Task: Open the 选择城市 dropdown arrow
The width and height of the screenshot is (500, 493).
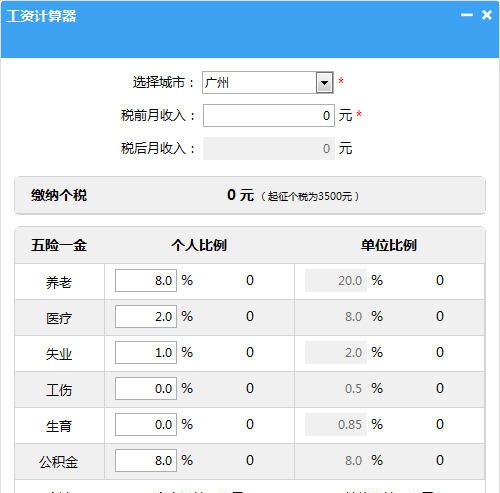Action: pyautogui.click(x=324, y=83)
